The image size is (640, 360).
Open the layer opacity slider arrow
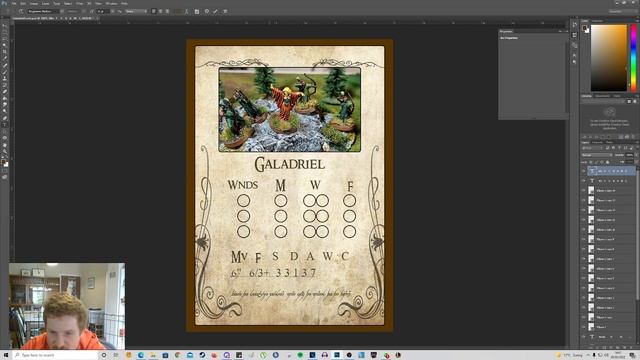click(637, 155)
